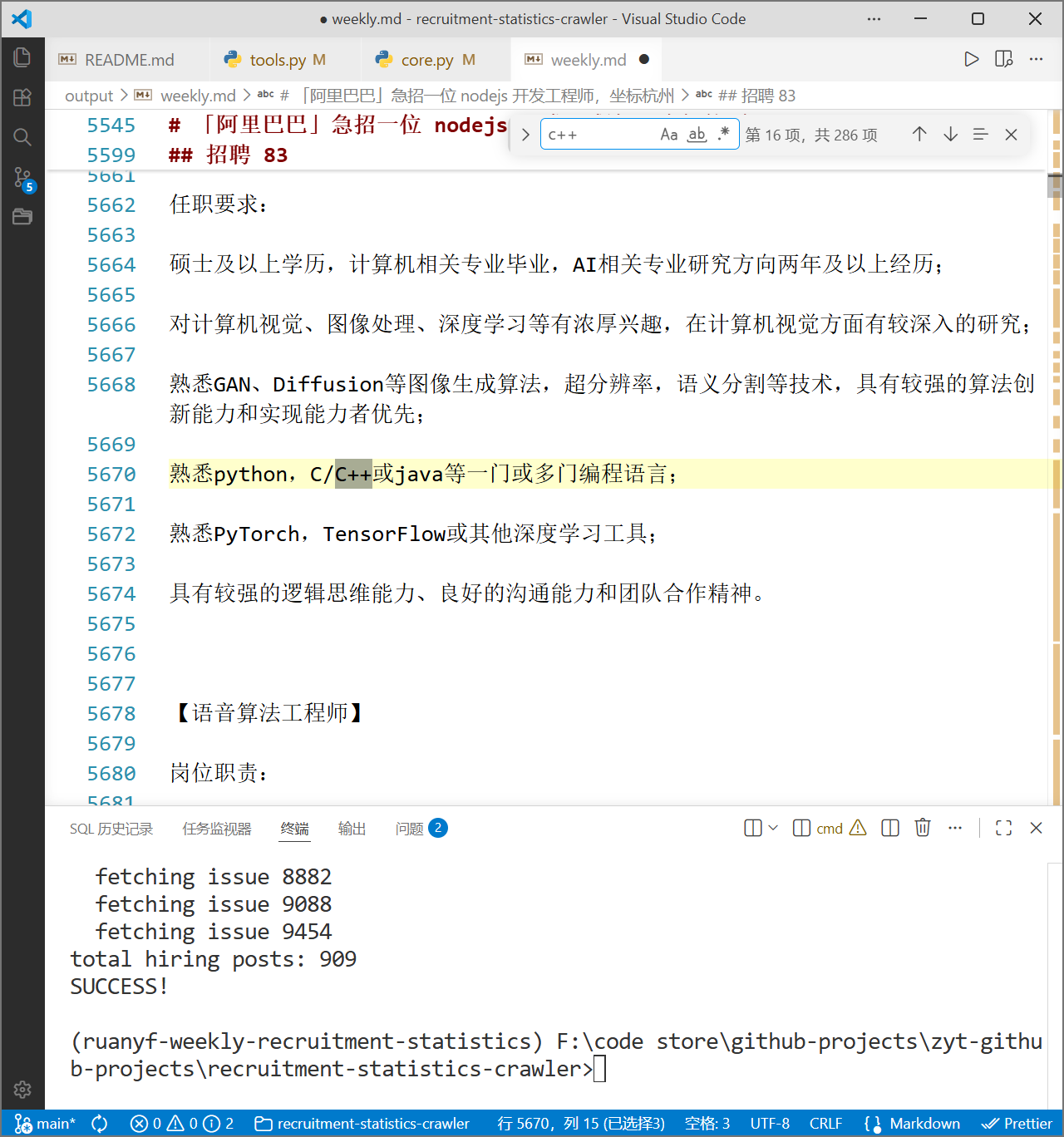
Task: Open breadcrumb dropdown for 招聘 83
Action: click(758, 96)
